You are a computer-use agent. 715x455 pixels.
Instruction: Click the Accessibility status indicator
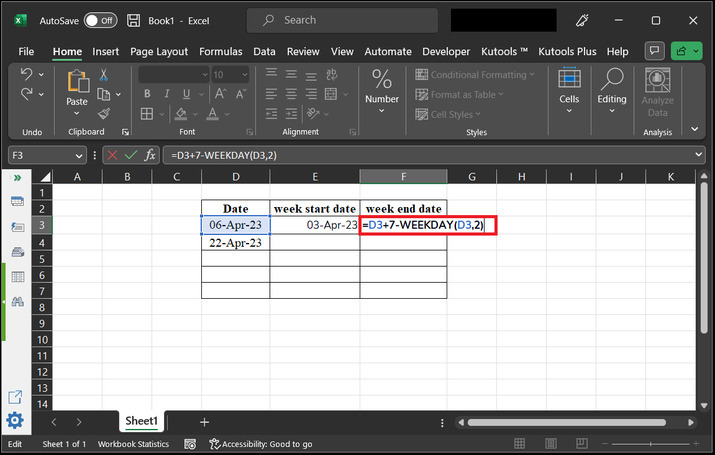[x=260, y=444]
